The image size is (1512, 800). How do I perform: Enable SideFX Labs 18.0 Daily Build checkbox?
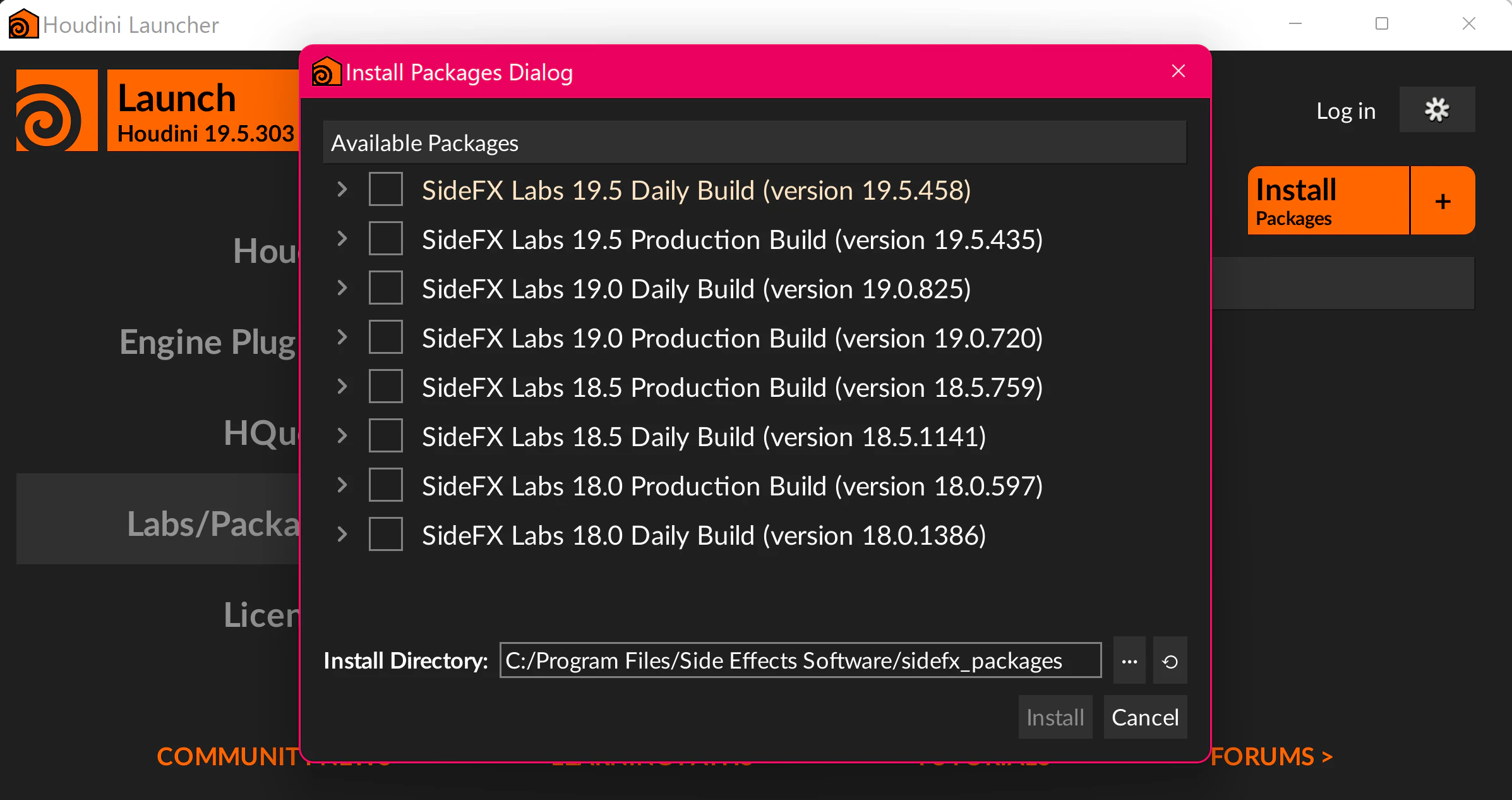coord(385,535)
